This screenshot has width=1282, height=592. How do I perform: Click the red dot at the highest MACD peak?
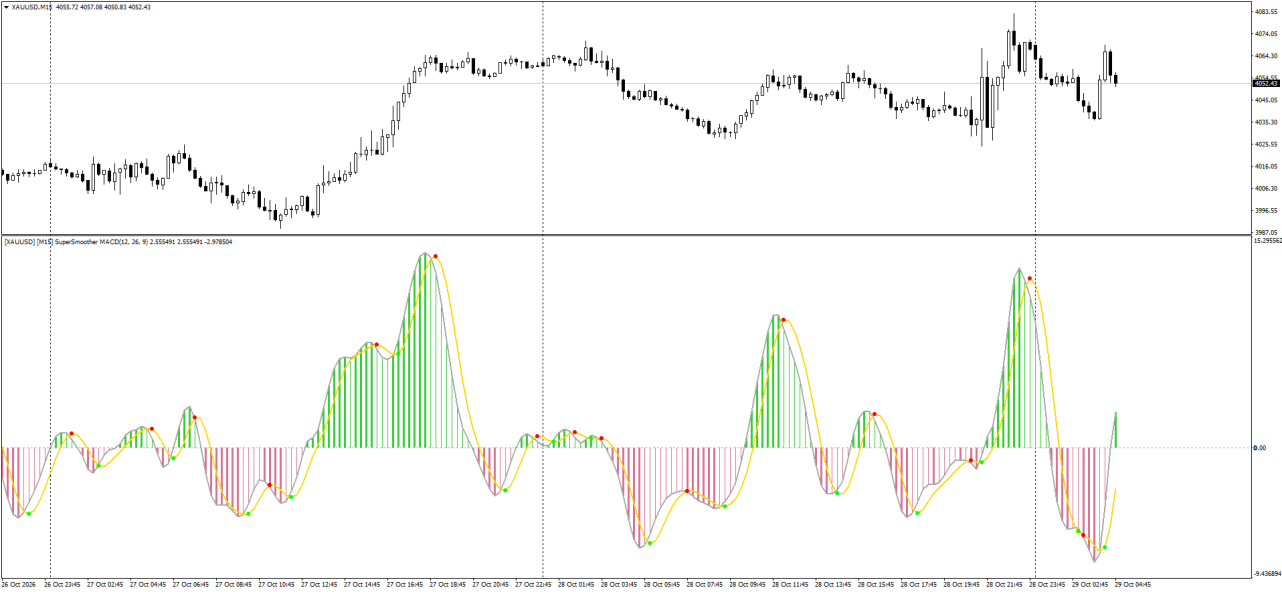pos(435,257)
